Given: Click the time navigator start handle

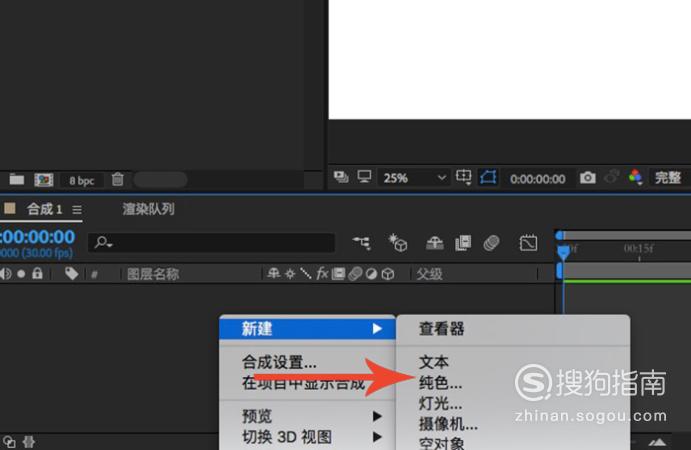Looking at the screenshot, I should pos(560,236).
